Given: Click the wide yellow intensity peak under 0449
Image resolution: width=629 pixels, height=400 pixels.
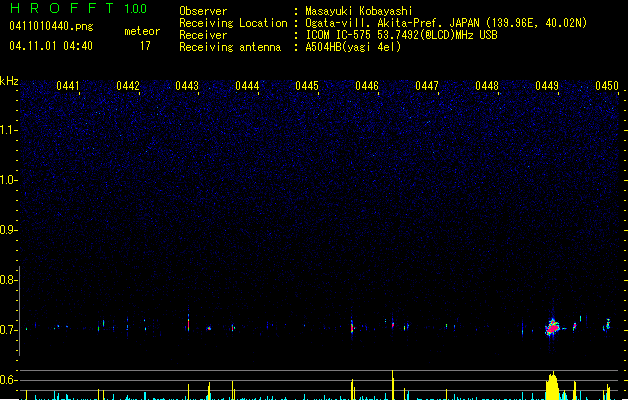Looking at the screenshot, I should coord(553,386).
